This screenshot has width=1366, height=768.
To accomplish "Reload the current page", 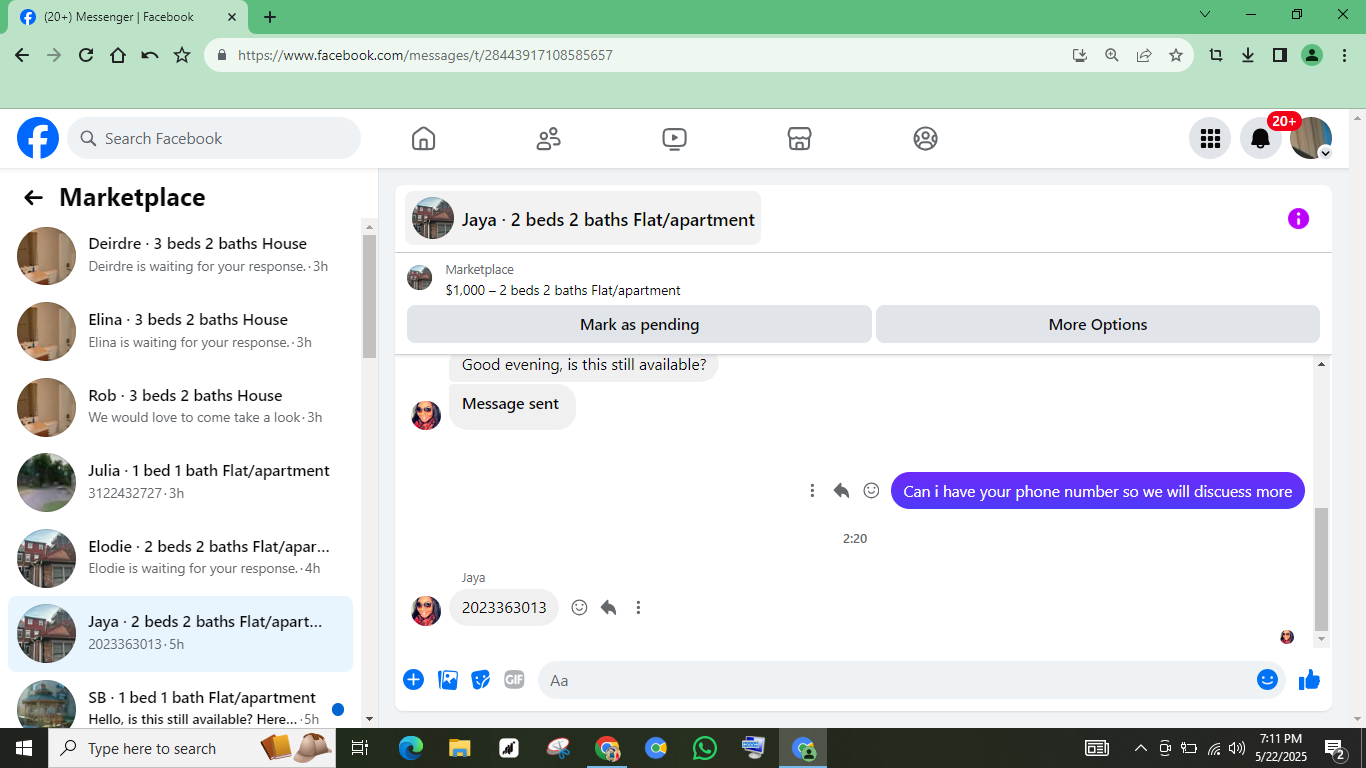I will (x=86, y=55).
